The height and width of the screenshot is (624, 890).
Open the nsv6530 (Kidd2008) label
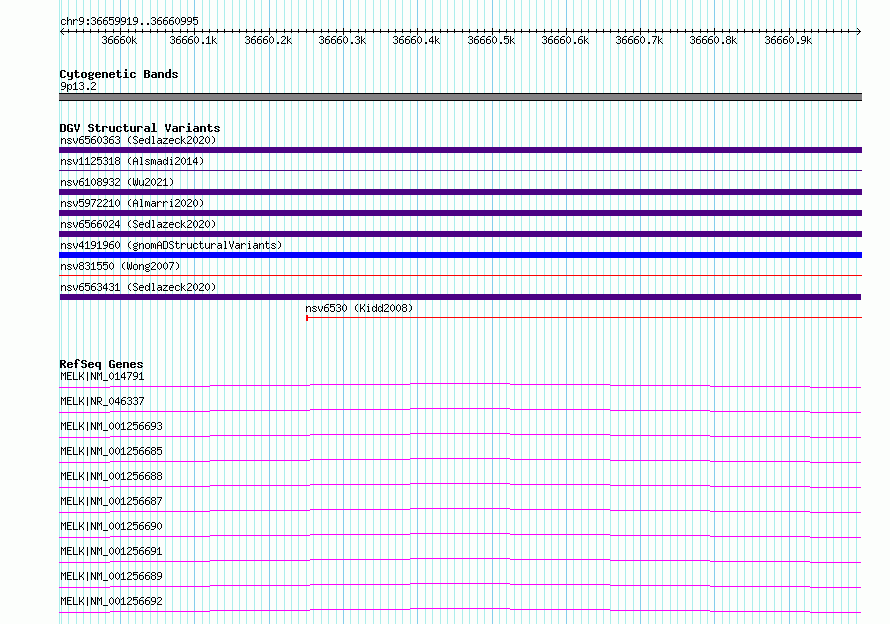pyautogui.click(x=359, y=308)
